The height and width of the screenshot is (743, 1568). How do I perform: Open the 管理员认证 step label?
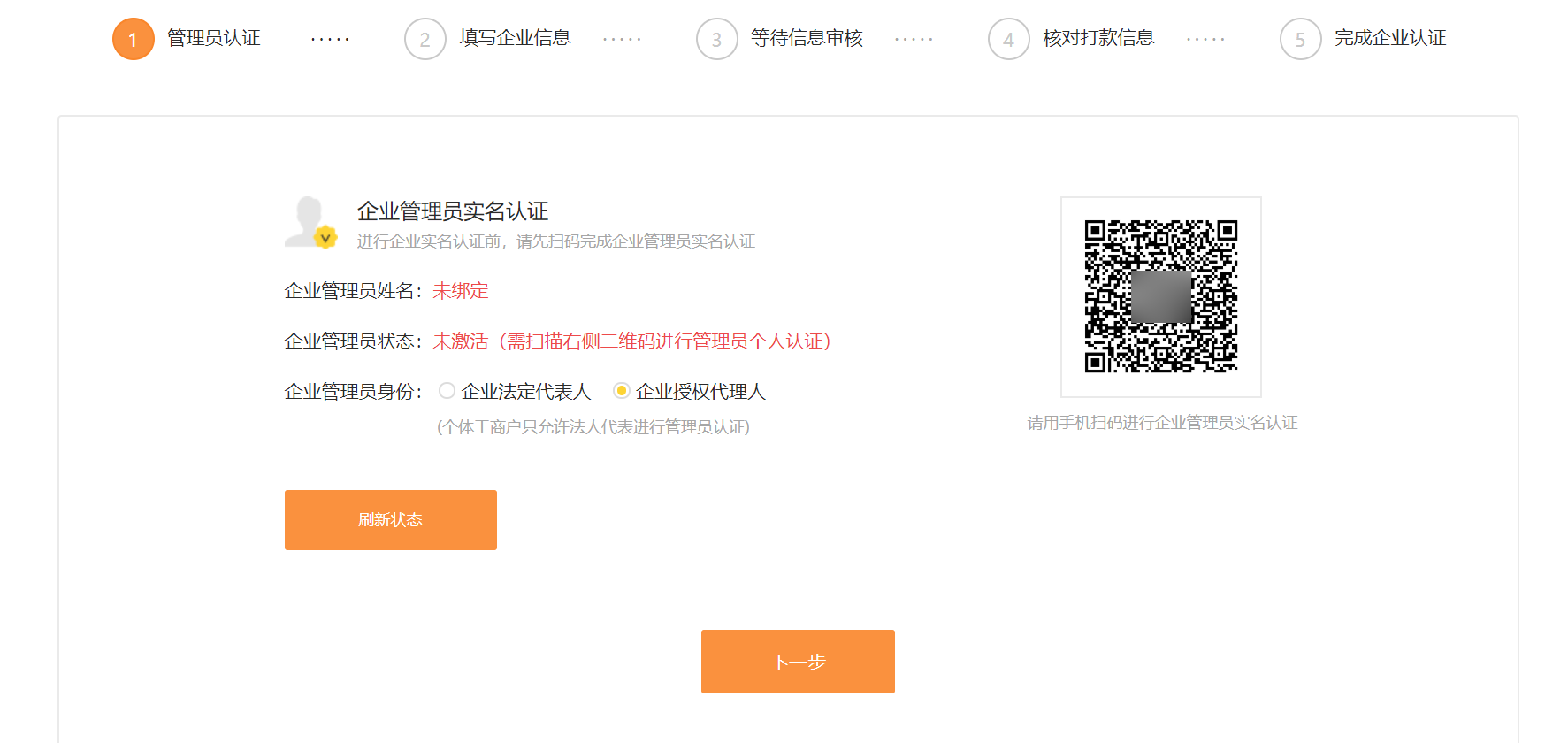pos(214,38)
